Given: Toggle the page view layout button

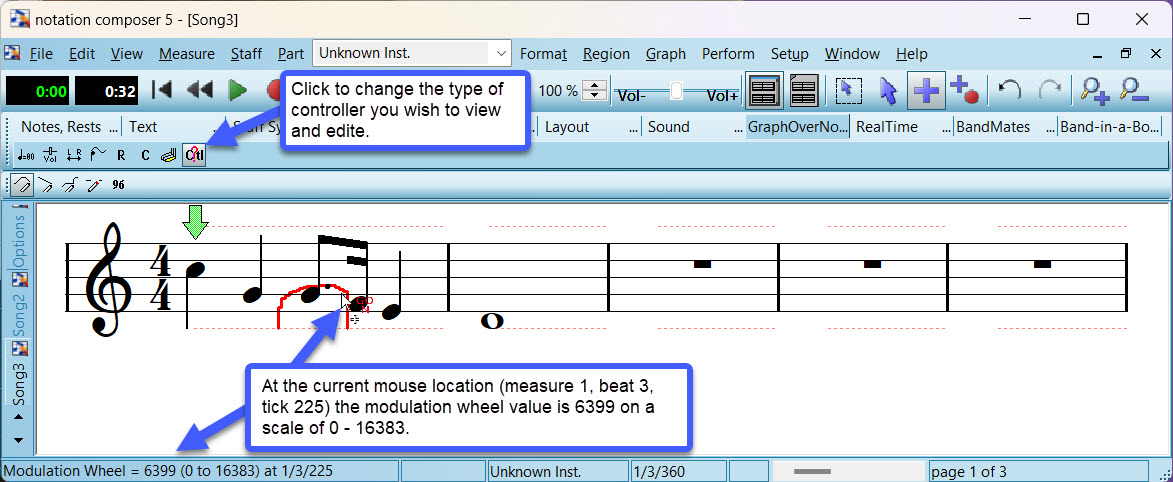Looking at the screenshot, I should pos(765,91).
